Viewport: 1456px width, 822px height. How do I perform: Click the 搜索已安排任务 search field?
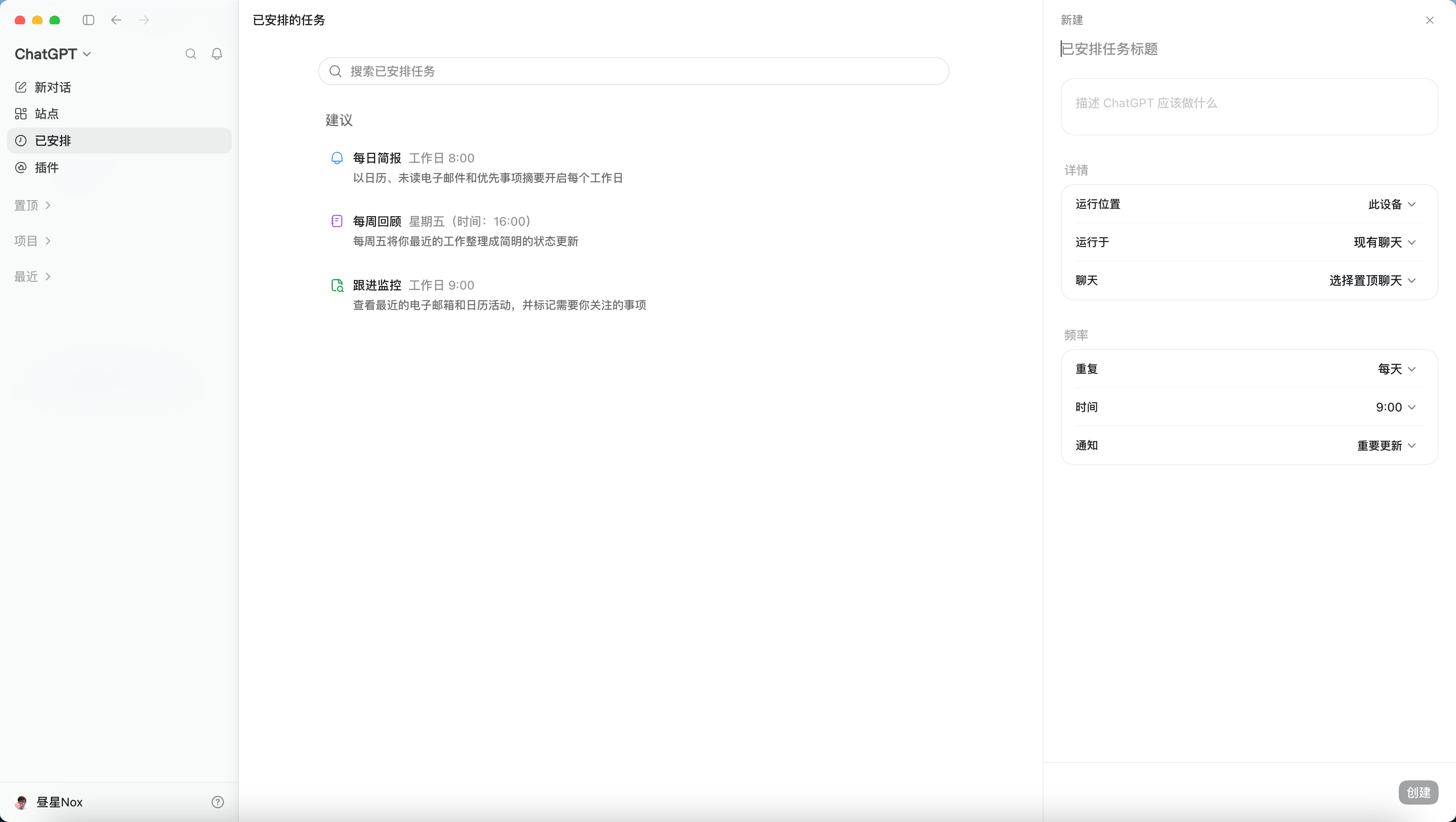click(x=633, y=71)
